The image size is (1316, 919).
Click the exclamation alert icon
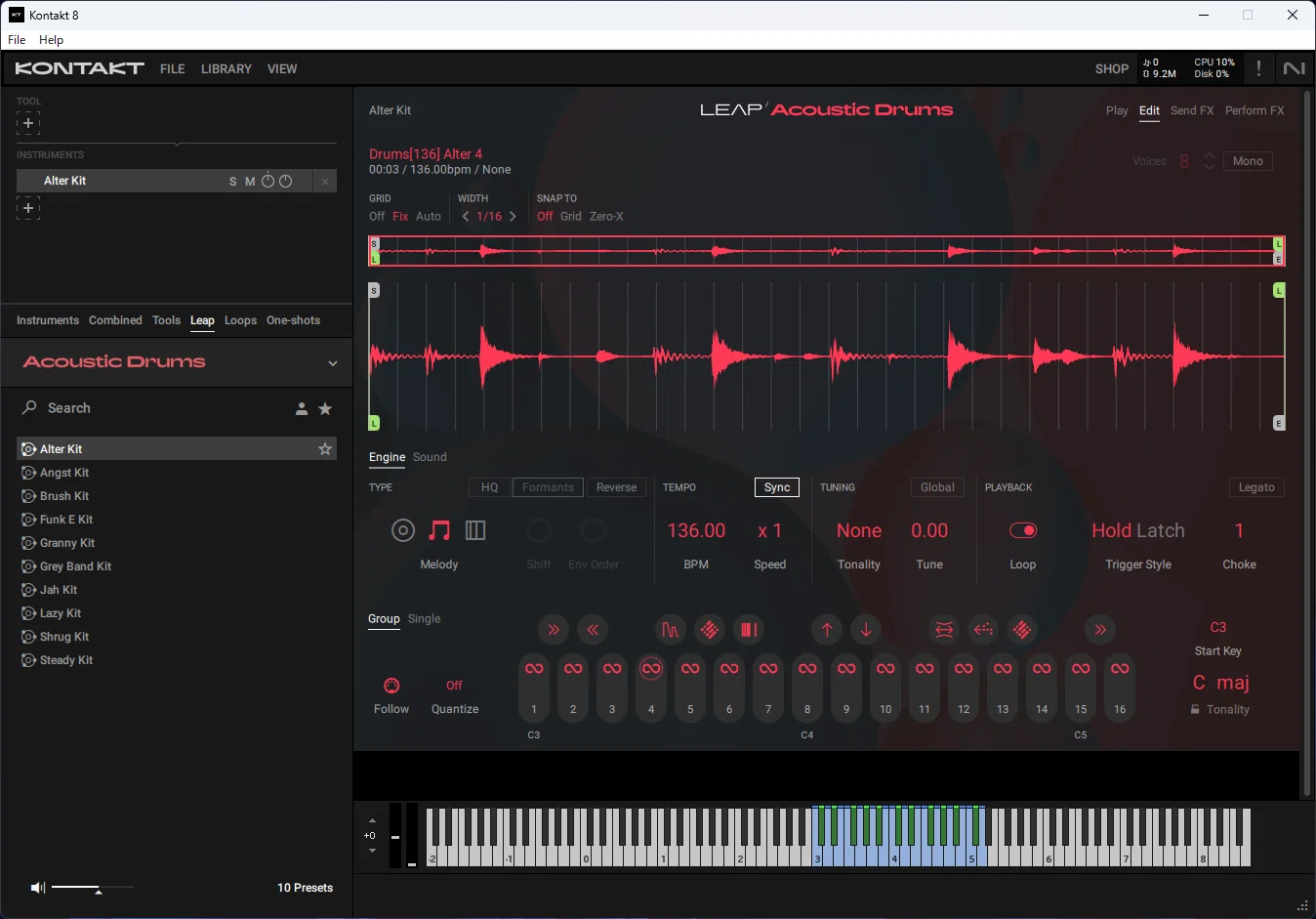(1258, 68)
